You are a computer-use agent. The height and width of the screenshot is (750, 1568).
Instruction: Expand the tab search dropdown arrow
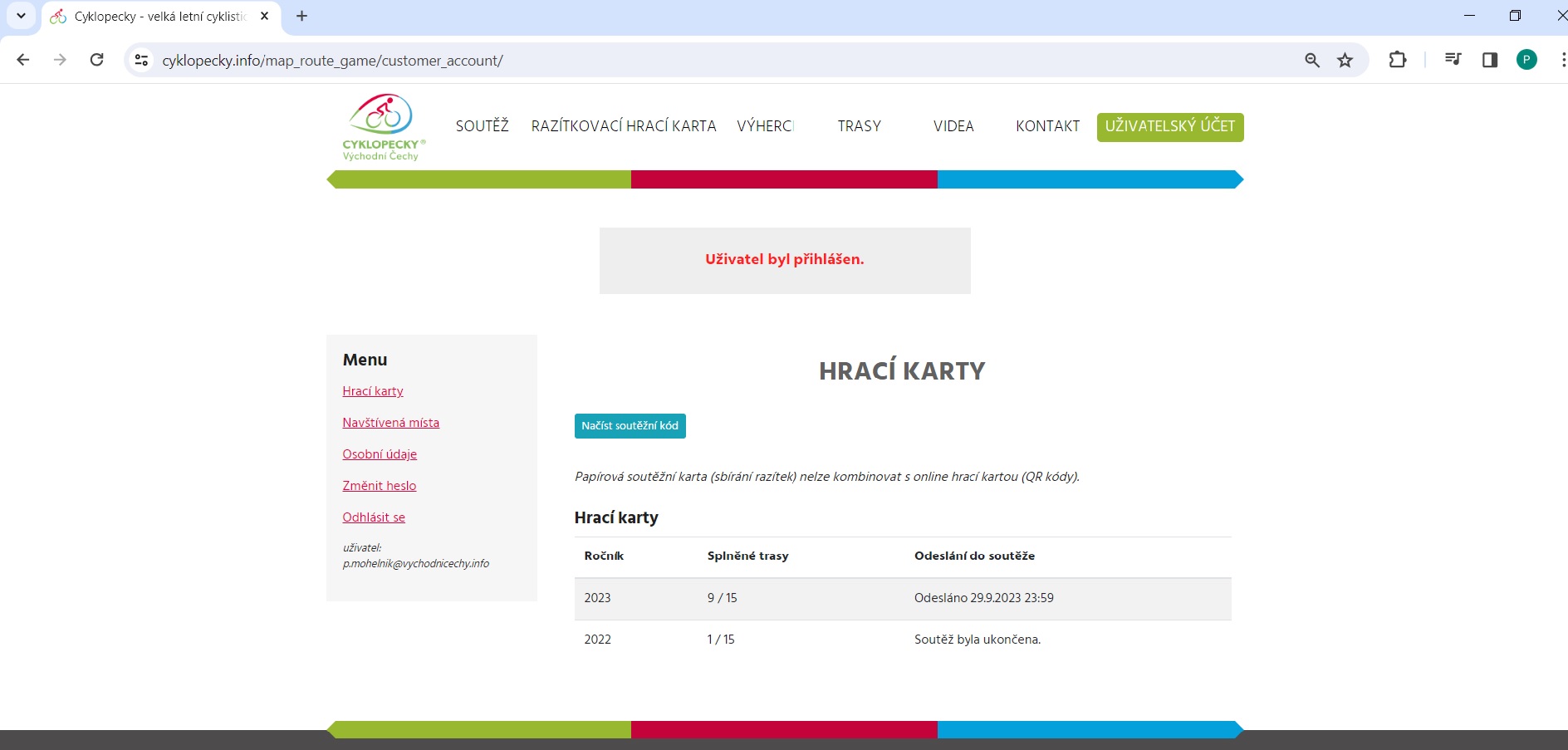[21, 16]
